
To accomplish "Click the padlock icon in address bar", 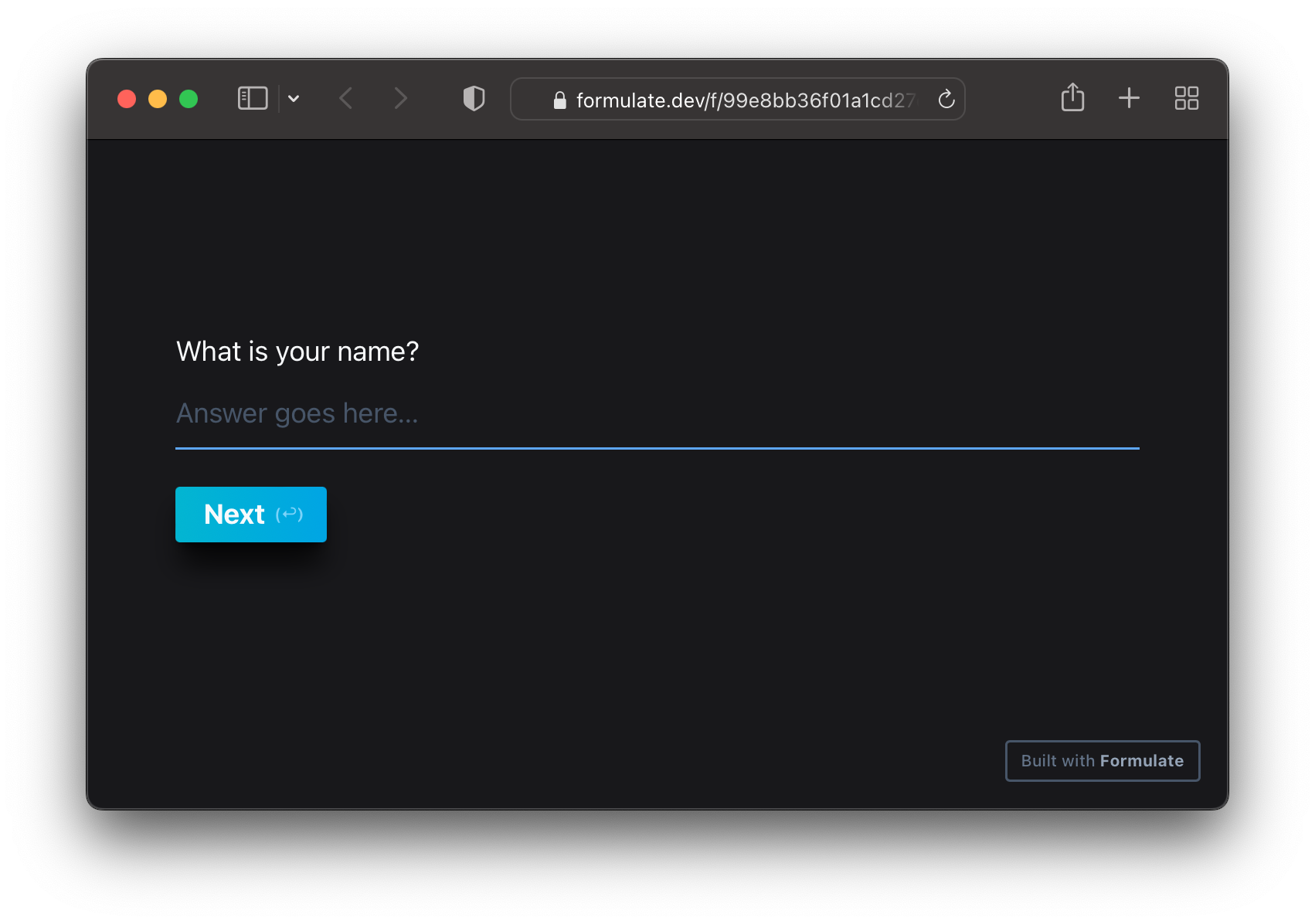I will click(560, 100).
